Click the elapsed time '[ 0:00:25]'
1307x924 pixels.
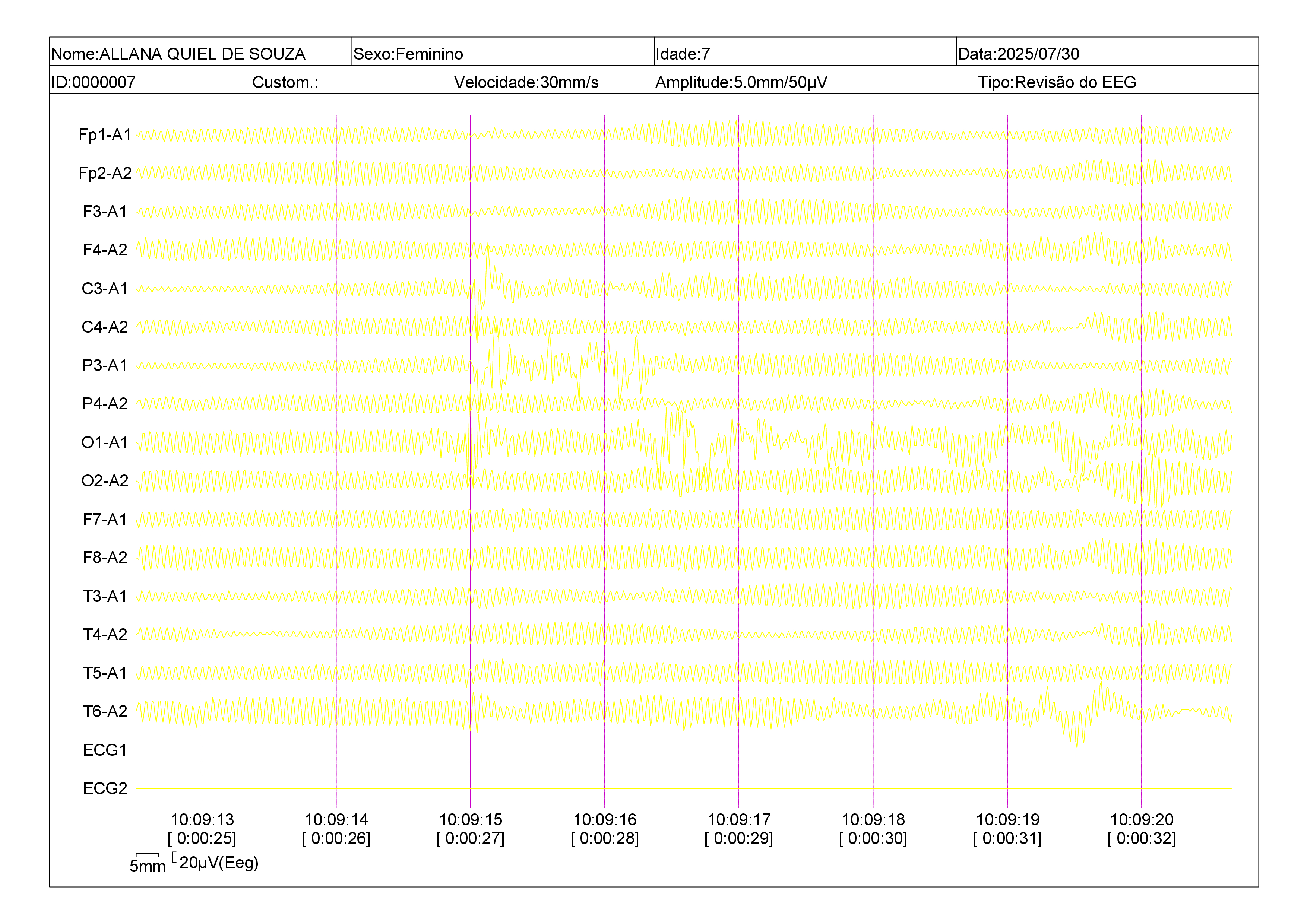coord(202,839)
